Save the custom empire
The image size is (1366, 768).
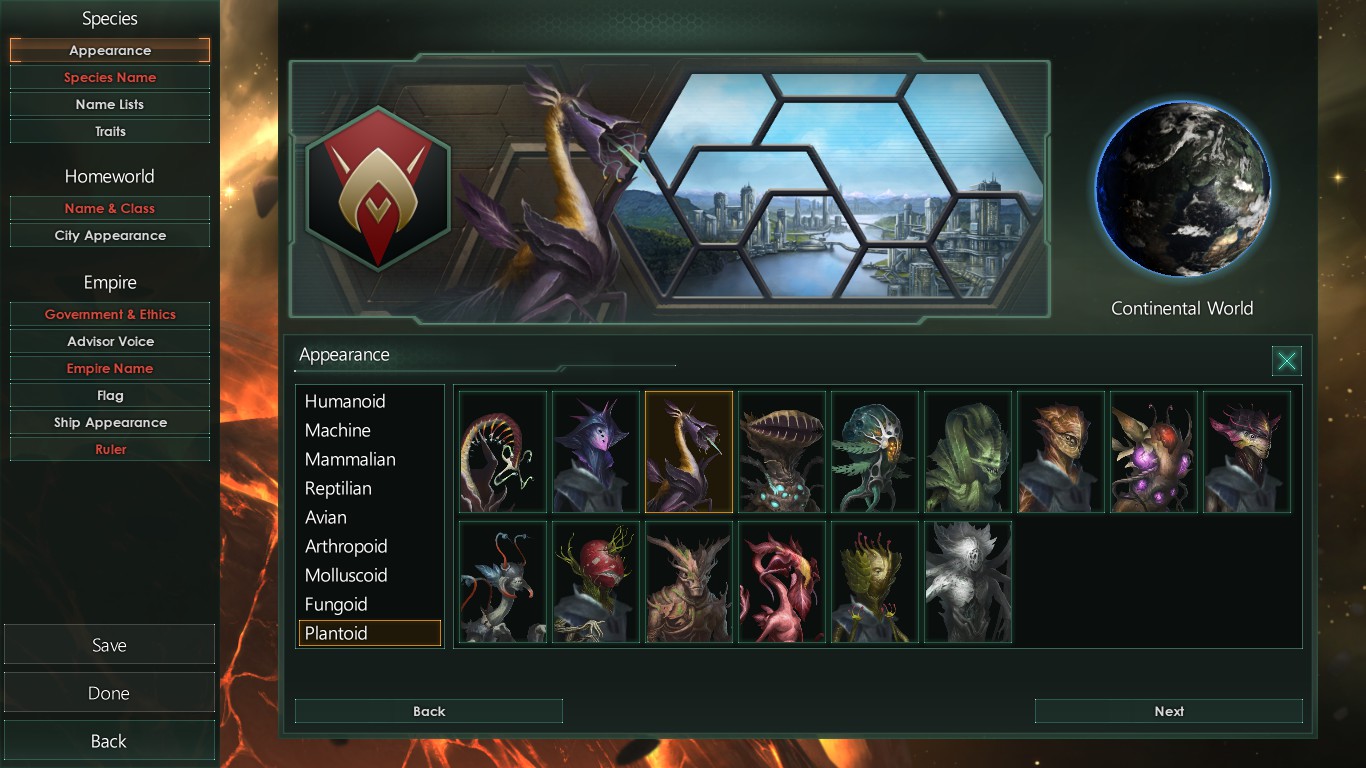tap(109, 645)
